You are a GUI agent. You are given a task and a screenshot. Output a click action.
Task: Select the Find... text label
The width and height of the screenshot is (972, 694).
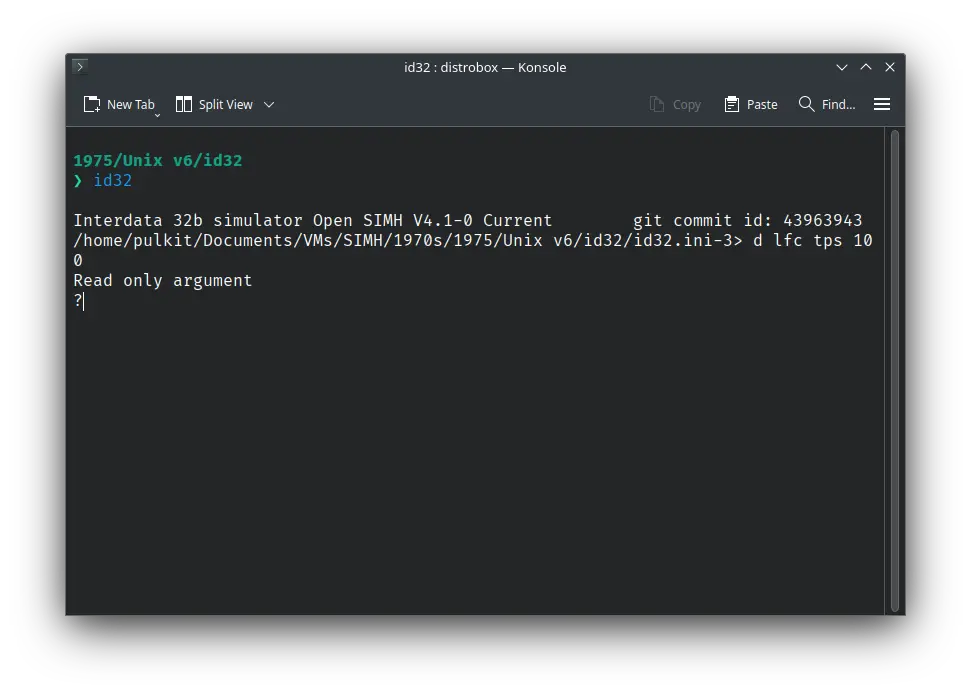(838, 104)
